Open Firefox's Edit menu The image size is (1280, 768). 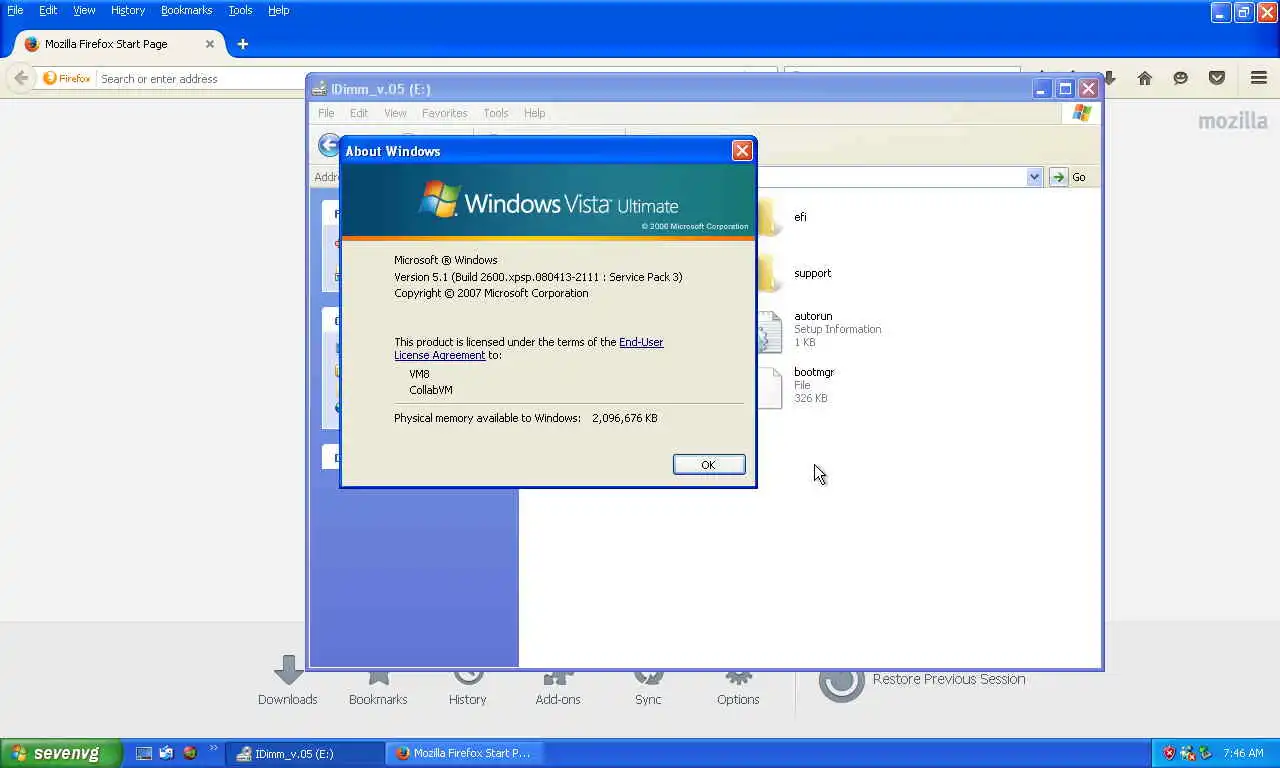[48, 10]
